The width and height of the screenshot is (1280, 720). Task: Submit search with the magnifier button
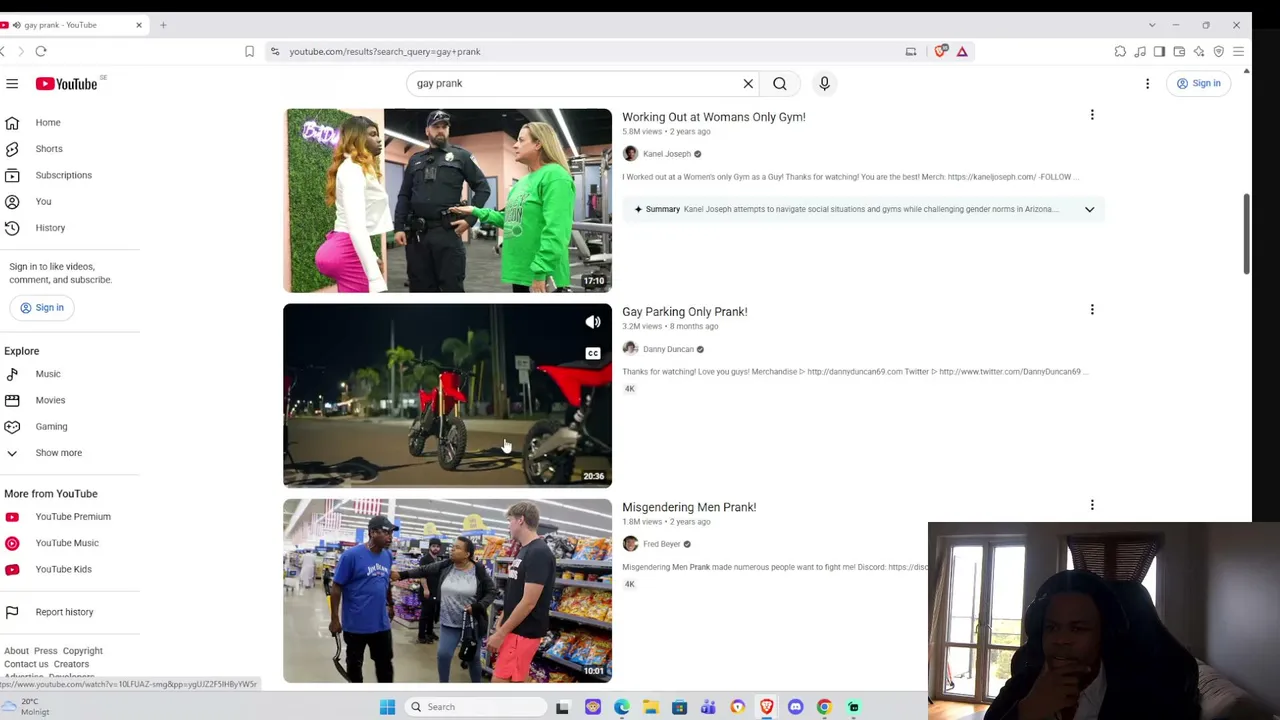[x=780, y=84]
